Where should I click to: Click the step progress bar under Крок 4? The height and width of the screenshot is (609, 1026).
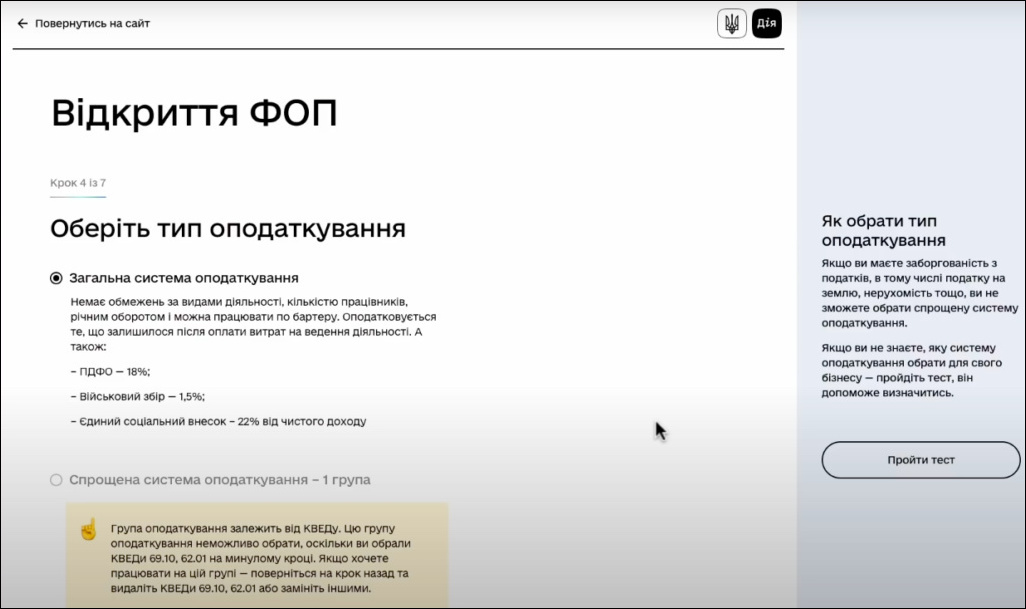pyautogui.click(x=78, y=196)
